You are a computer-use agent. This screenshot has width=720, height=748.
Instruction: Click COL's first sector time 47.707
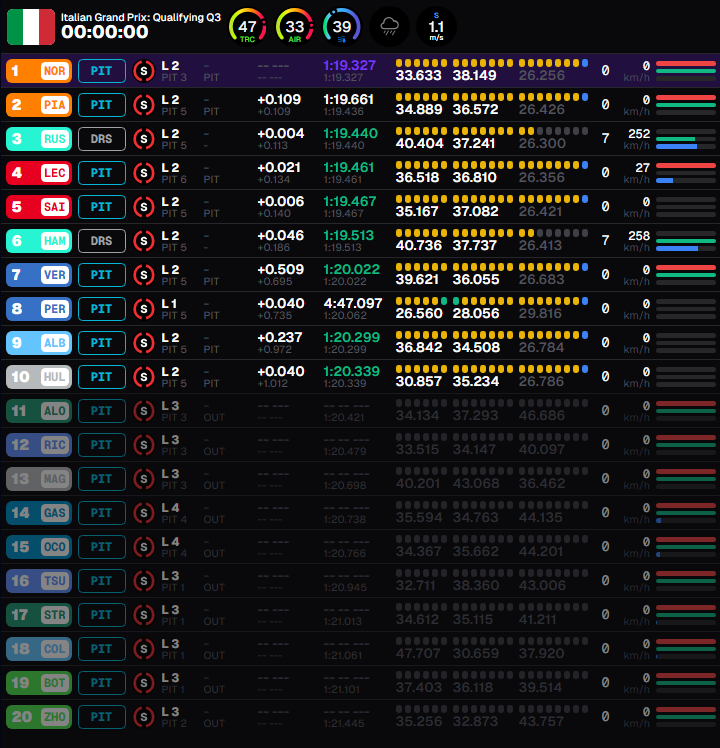click(x=418, y=654)
